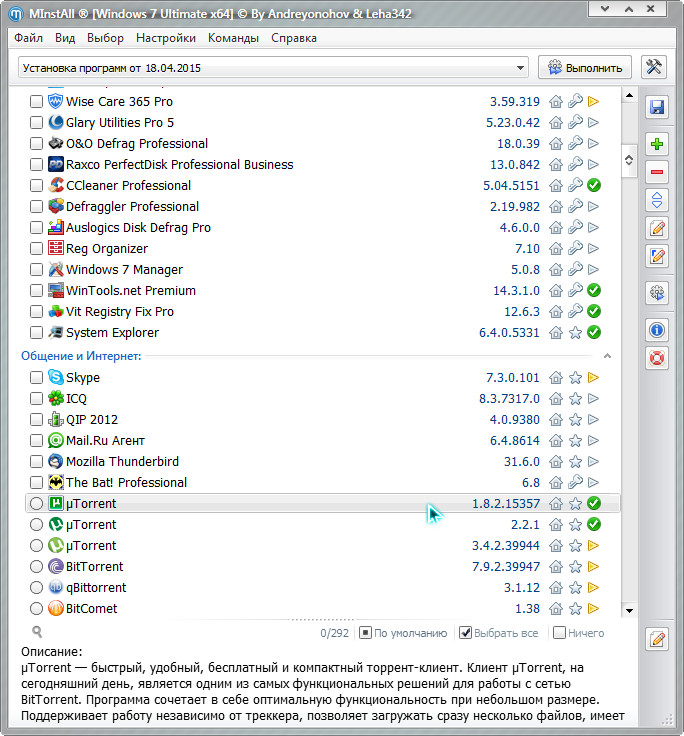Click the pencil edit icon beside description
This screenshot has height=736, width=684.
coord(656,639)
